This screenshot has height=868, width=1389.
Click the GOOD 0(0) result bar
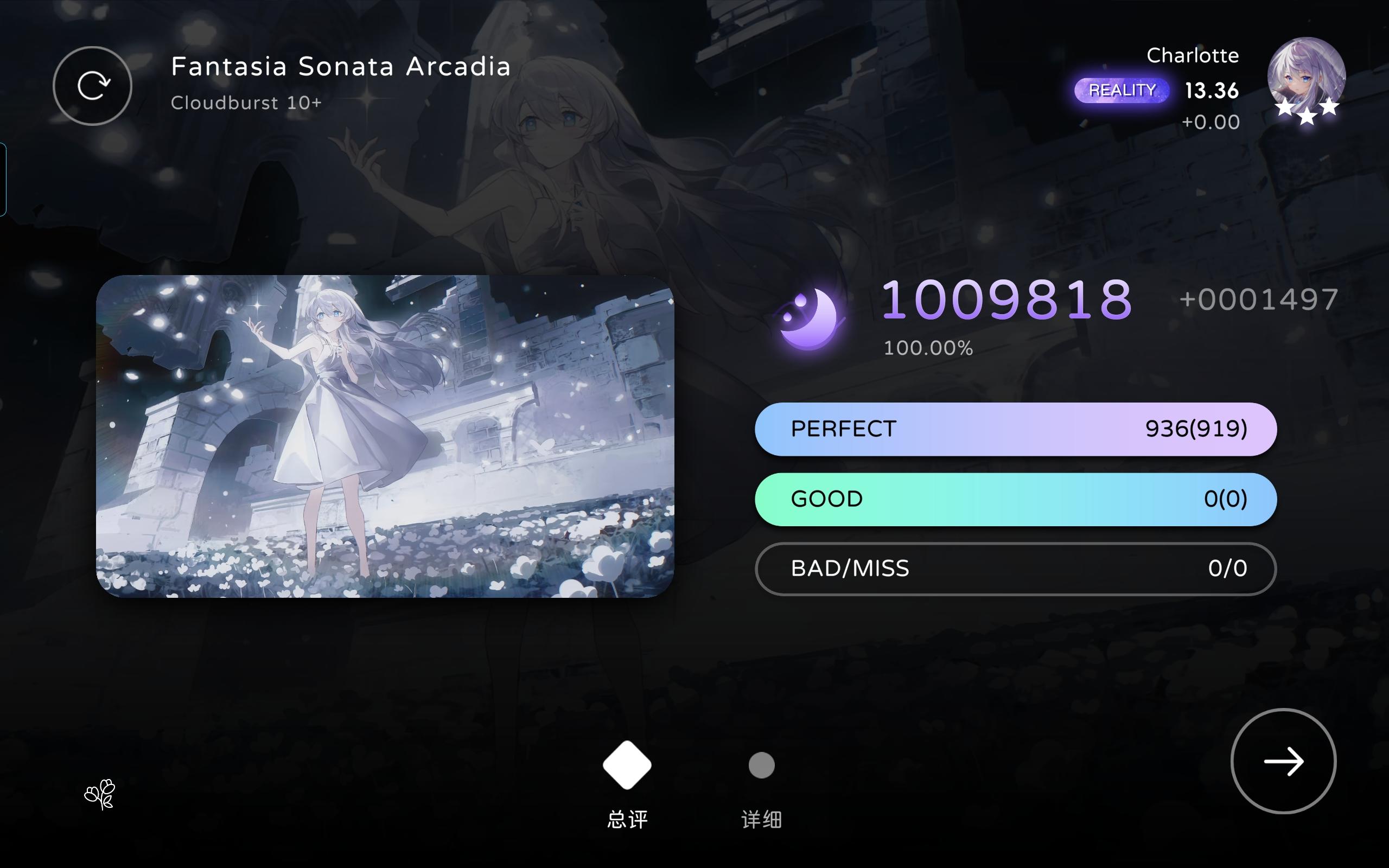coord(1015,499)
